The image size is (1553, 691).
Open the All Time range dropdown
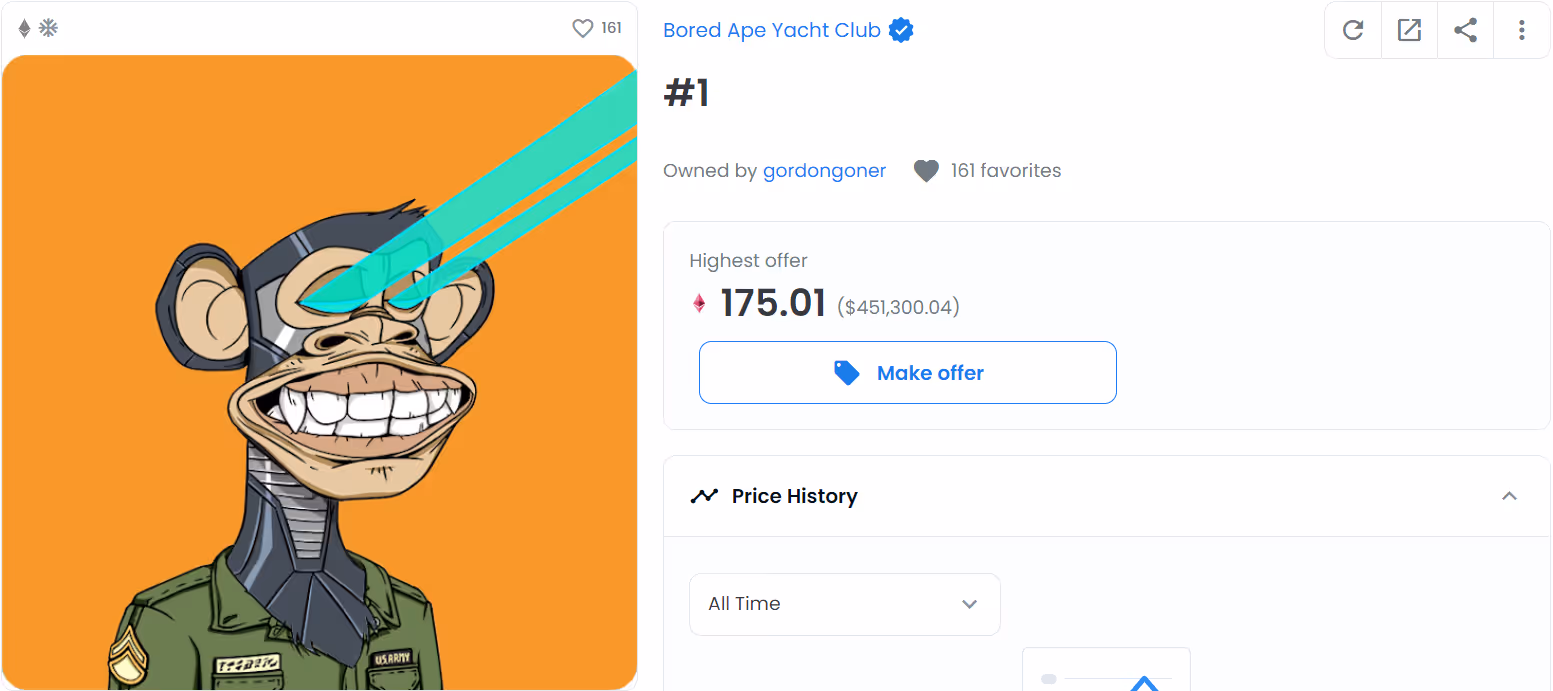(844, 604)
